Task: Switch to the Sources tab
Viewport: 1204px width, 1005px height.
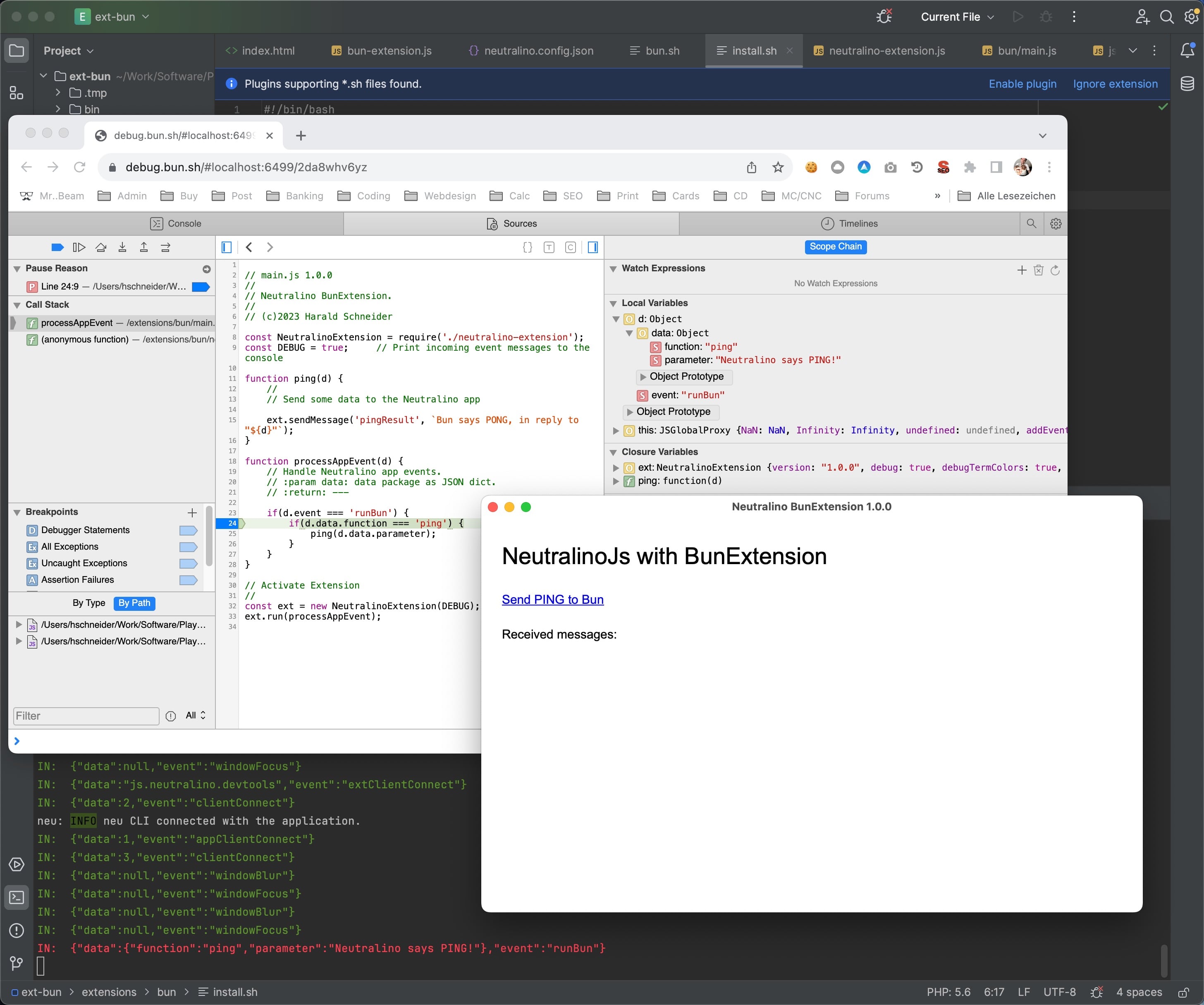Action: [511, 223]
